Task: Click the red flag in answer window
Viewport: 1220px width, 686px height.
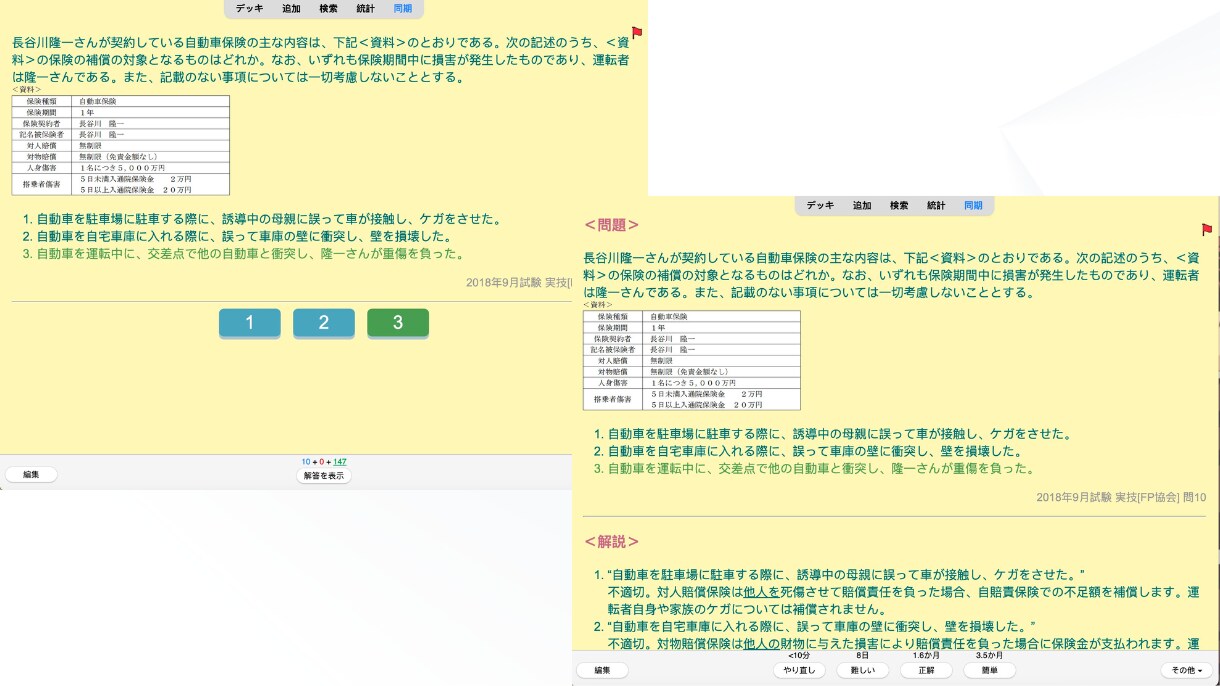Action: pos(1207,230)
